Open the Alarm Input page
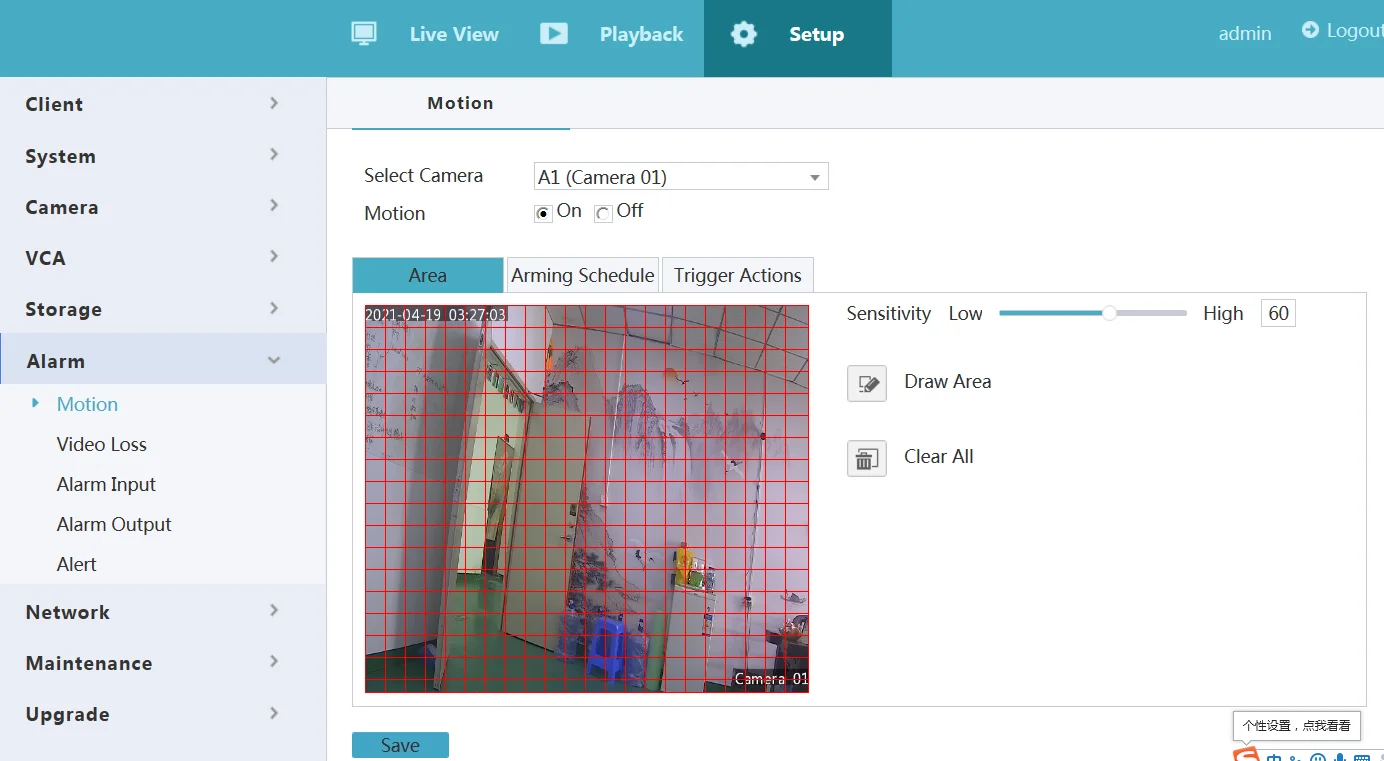This screenshot has height=761, width=1384. tap(106, 485)
